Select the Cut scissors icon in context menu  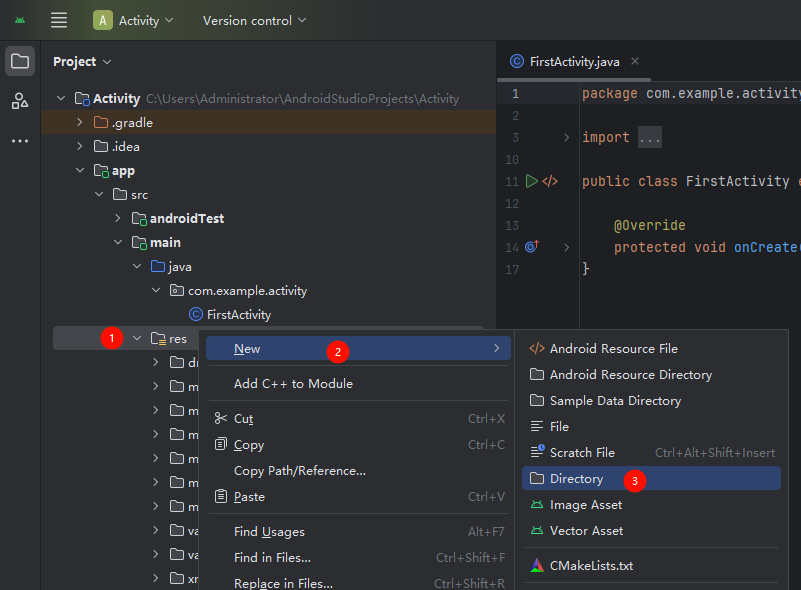click(x=221, y=419)
